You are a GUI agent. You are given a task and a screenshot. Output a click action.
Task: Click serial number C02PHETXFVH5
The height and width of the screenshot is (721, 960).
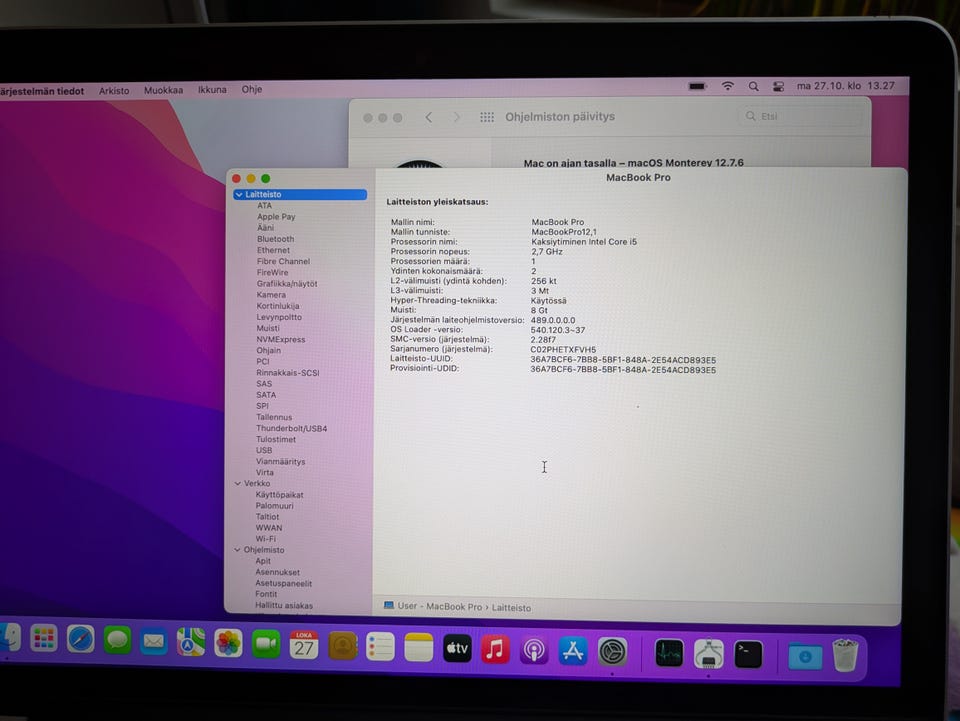tap(563, 350)
